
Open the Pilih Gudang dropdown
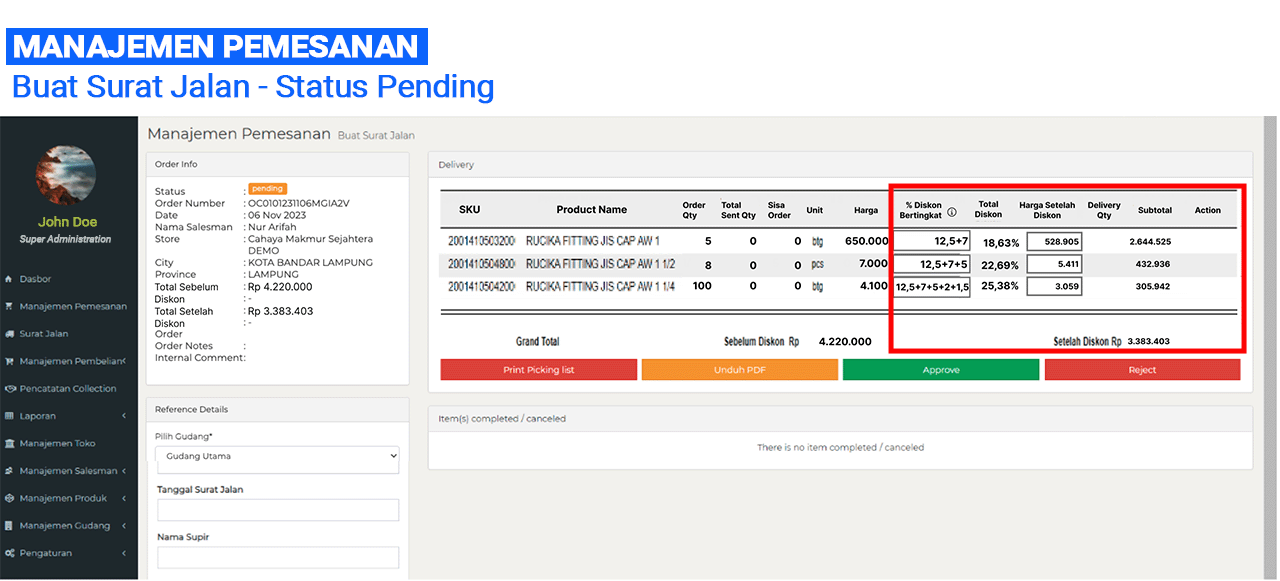pyautogui.click(x=278, y=457)
